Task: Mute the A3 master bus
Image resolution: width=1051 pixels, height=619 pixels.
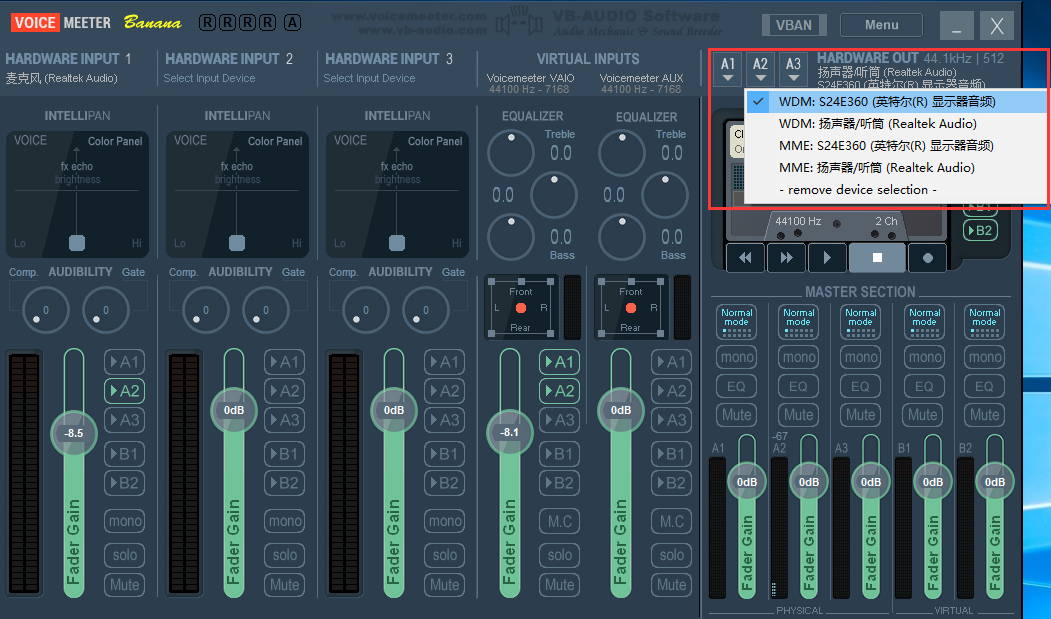Action: [861, 415]
